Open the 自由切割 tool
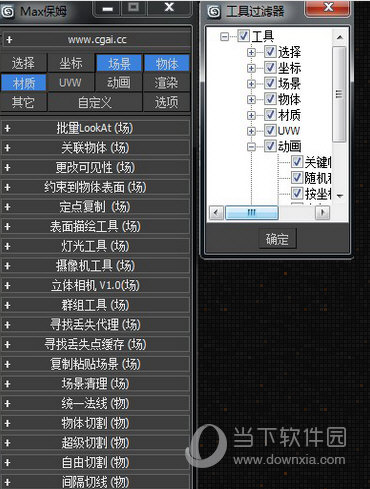Viewport: 370px width, 489px height. pyautogui.click(x=96, y=463)
